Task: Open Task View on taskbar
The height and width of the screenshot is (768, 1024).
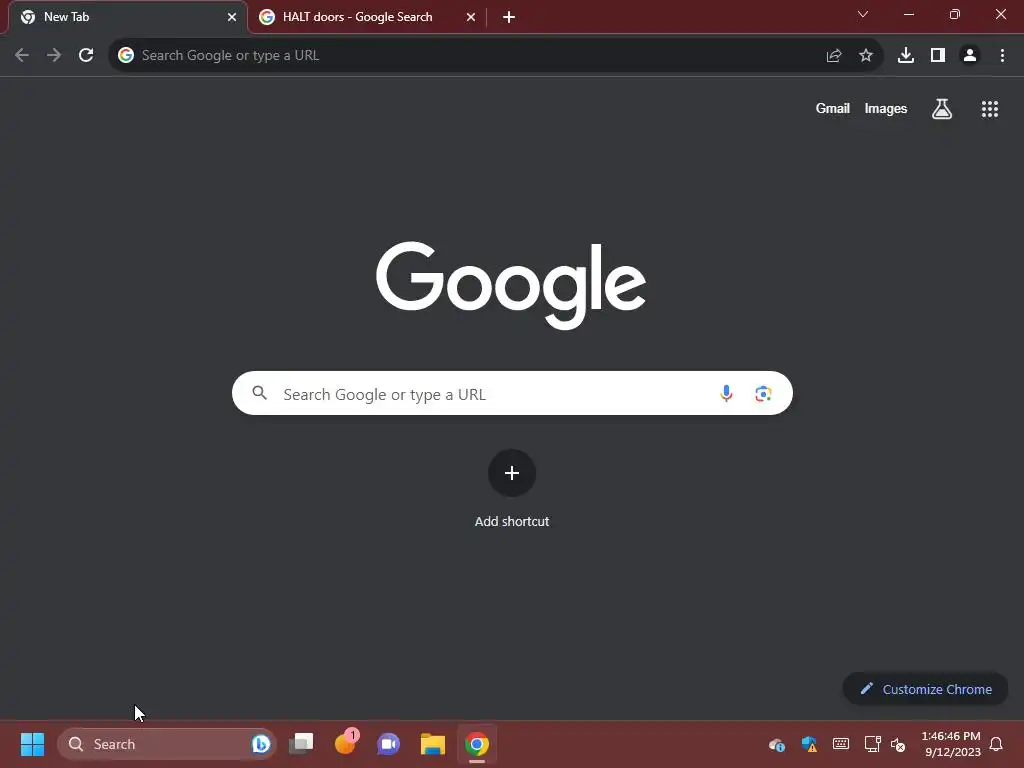Action: coord(302,744)
